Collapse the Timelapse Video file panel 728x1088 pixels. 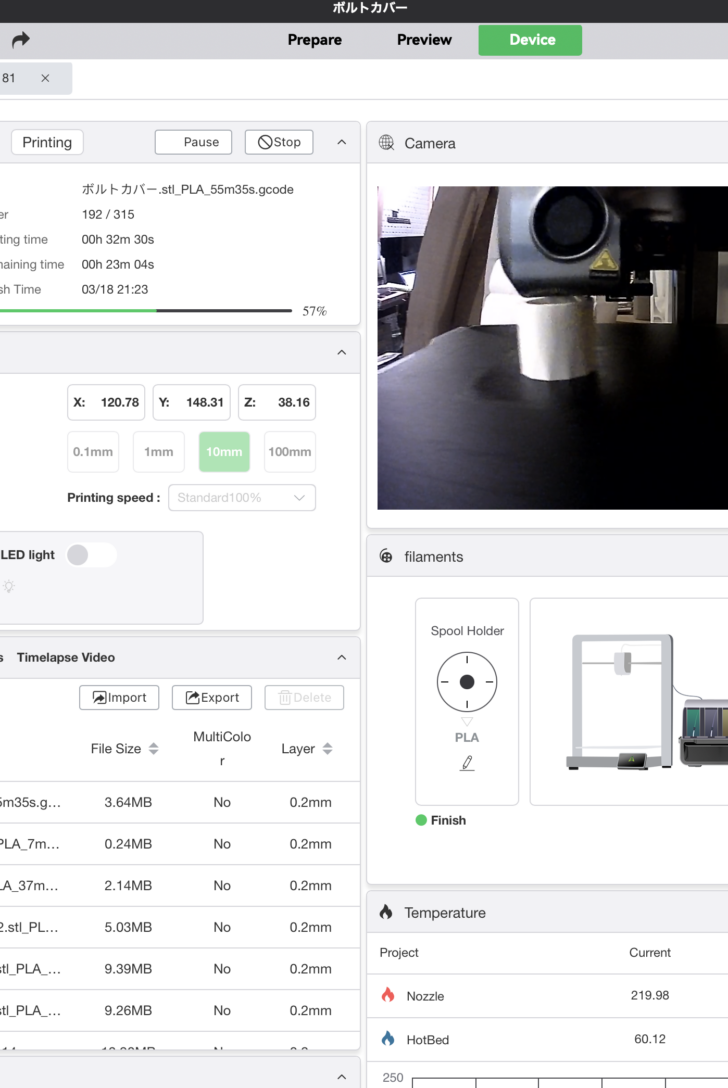tap(341, 658)
